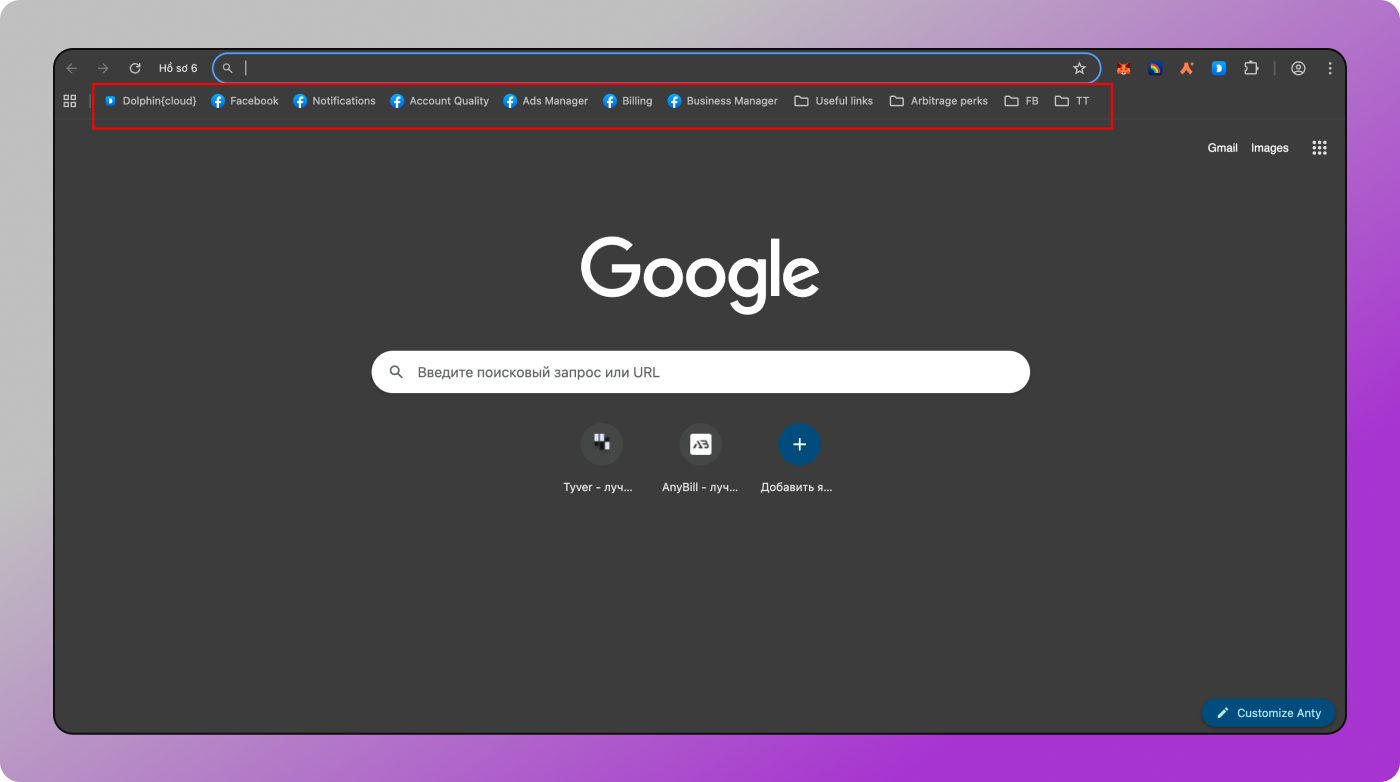Image resolution: width=1400 pixels, height=782 pixels.
Task: Open the Ads Manager bookmark
Action: point(545,101)
